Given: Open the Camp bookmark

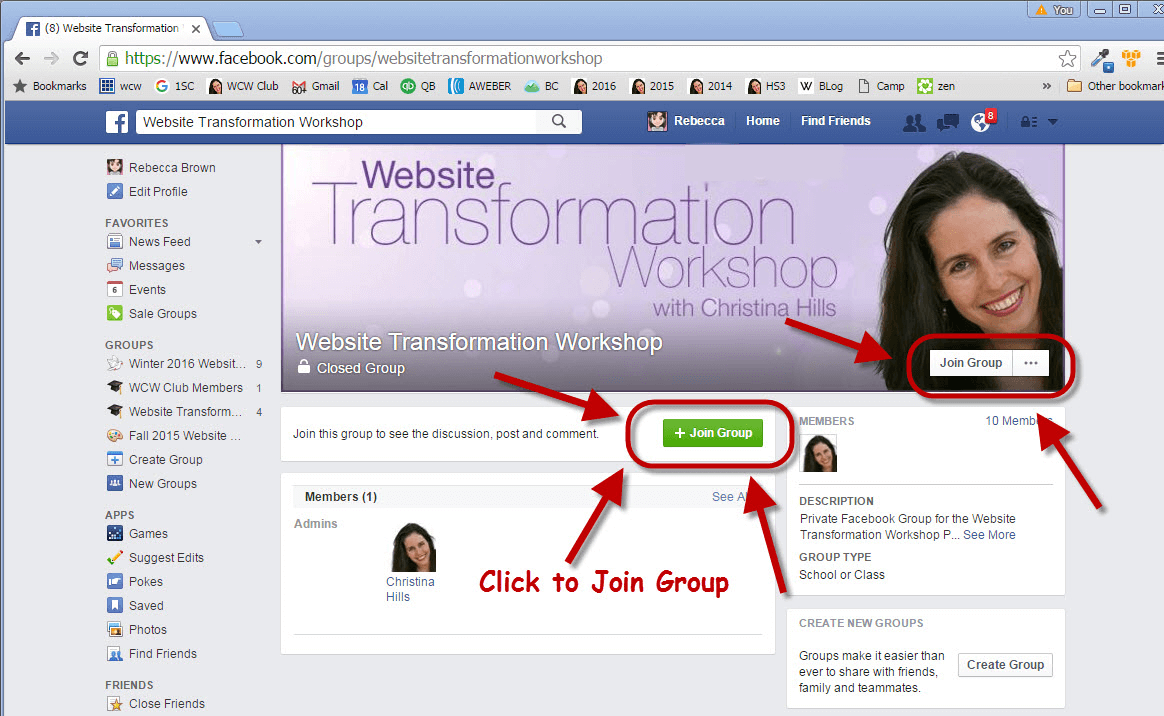Looking at the screenshot, I should [x=881, y=86].
